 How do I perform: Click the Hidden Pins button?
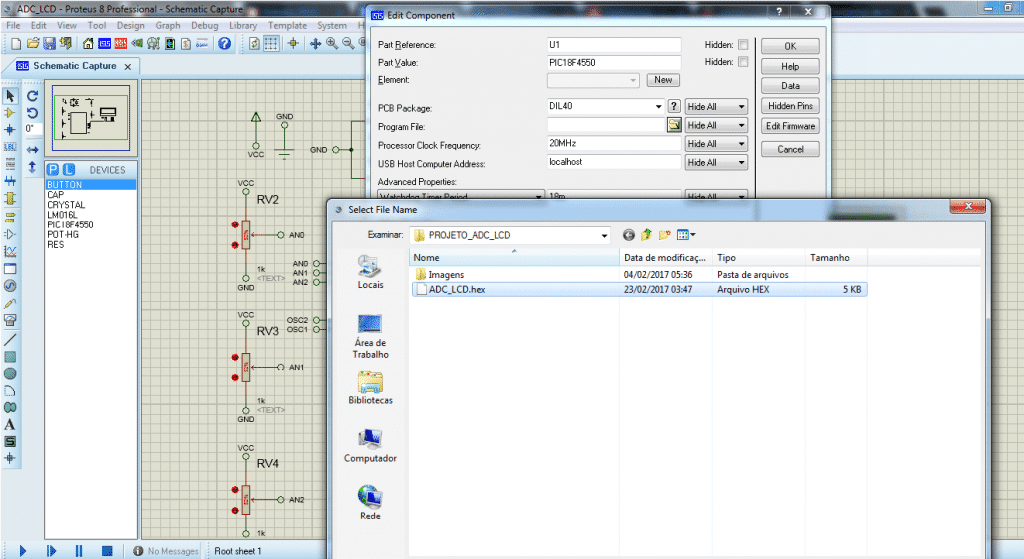(790, 106)
